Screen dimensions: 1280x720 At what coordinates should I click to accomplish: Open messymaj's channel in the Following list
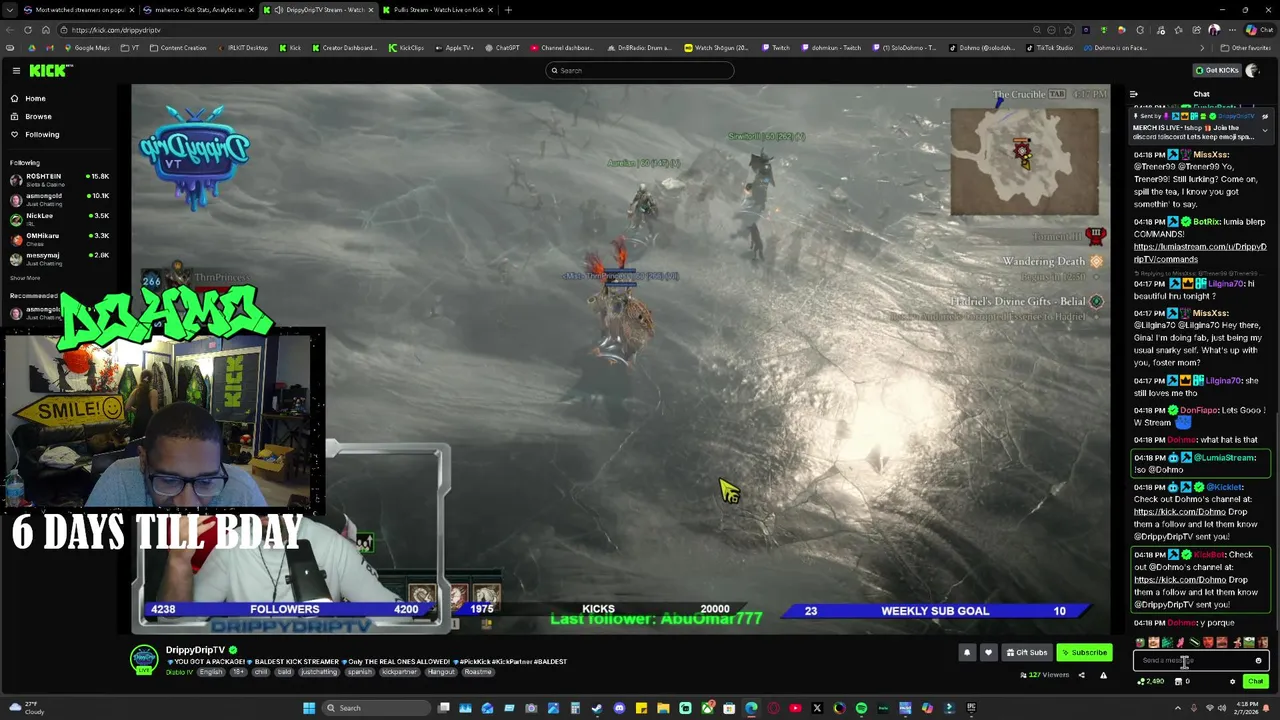click(x=60, y=258)
